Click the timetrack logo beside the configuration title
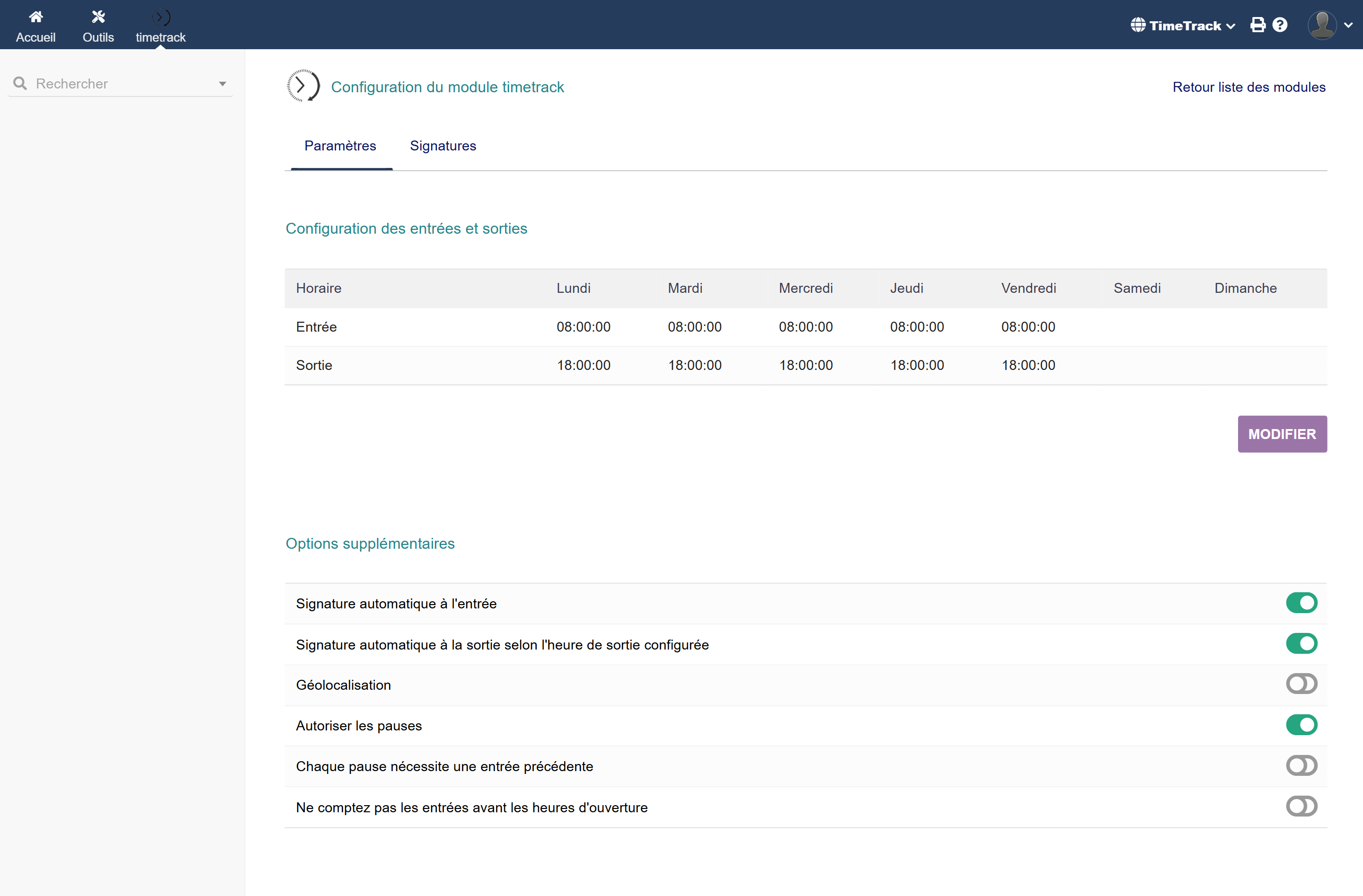The height and width of the screenshot is (896, 1363). pyautogui.click(x=303, y=86)
